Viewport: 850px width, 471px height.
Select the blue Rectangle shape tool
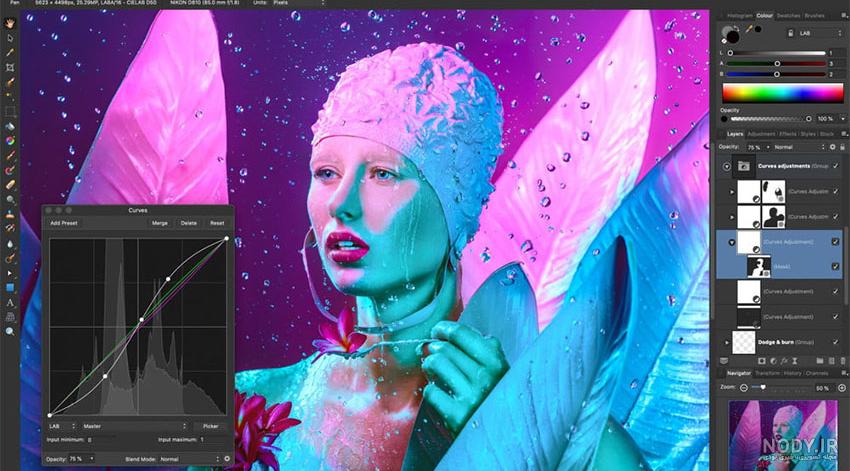[10, 288]
